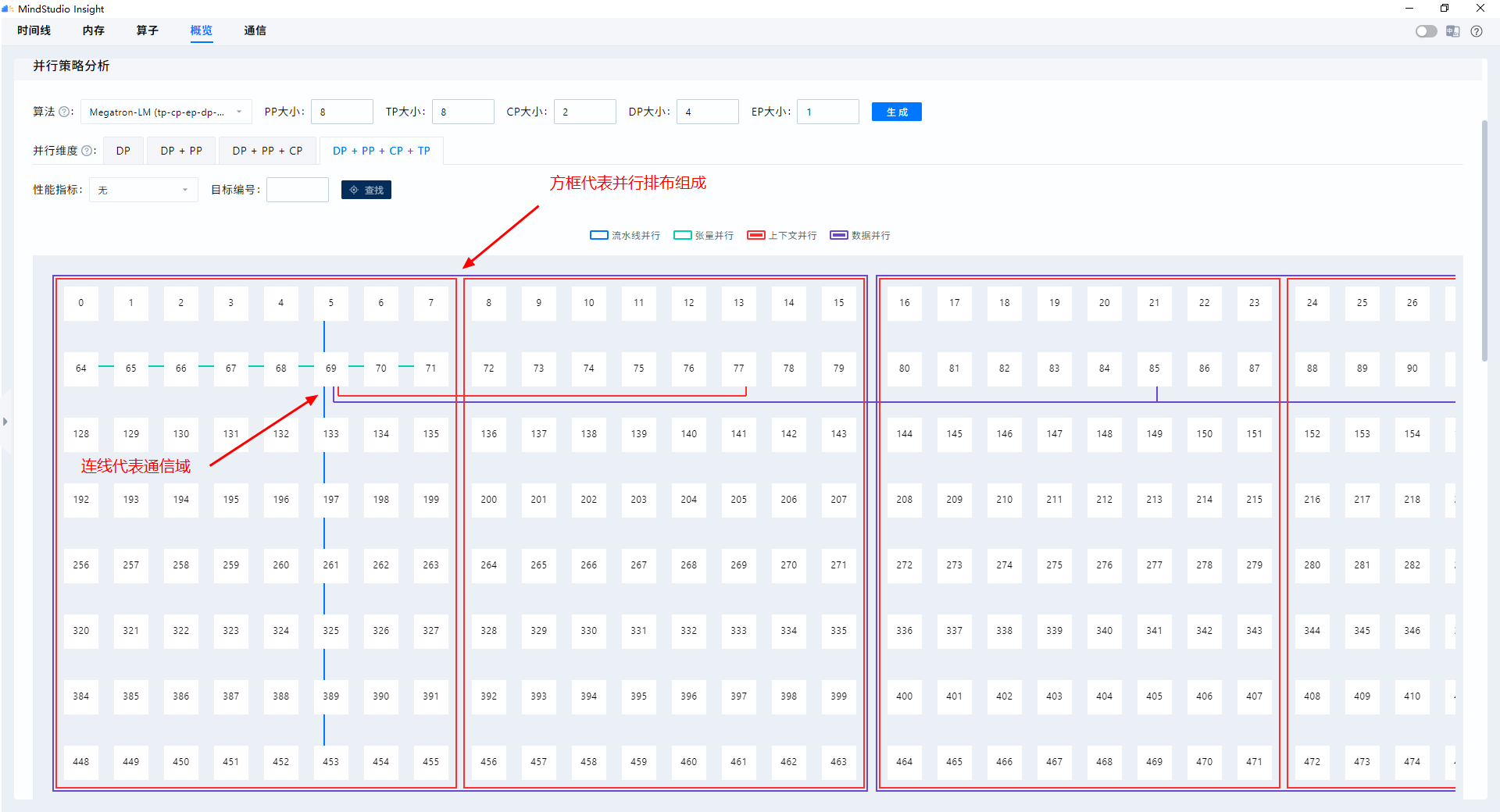Switch to the 内存 tab
The image size is (1500, 812).
[93, 30]
